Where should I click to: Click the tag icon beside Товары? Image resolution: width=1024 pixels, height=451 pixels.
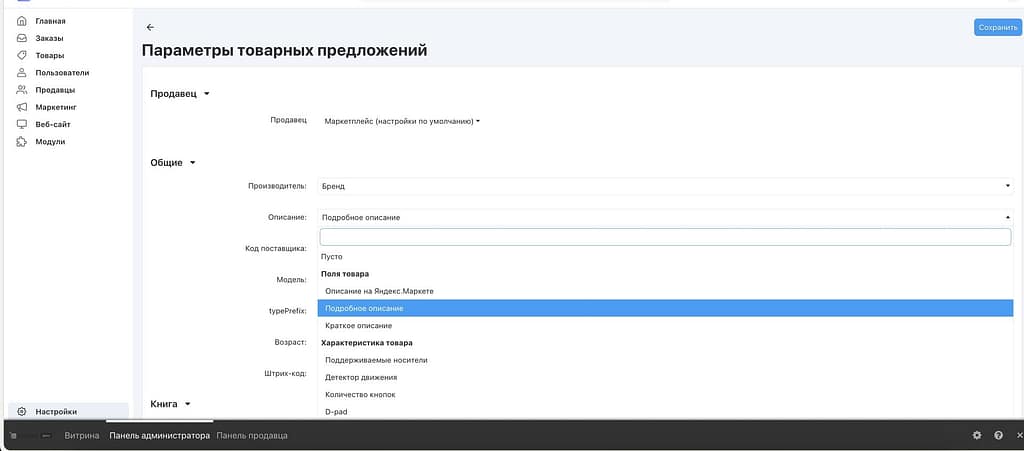pos(22,55)
